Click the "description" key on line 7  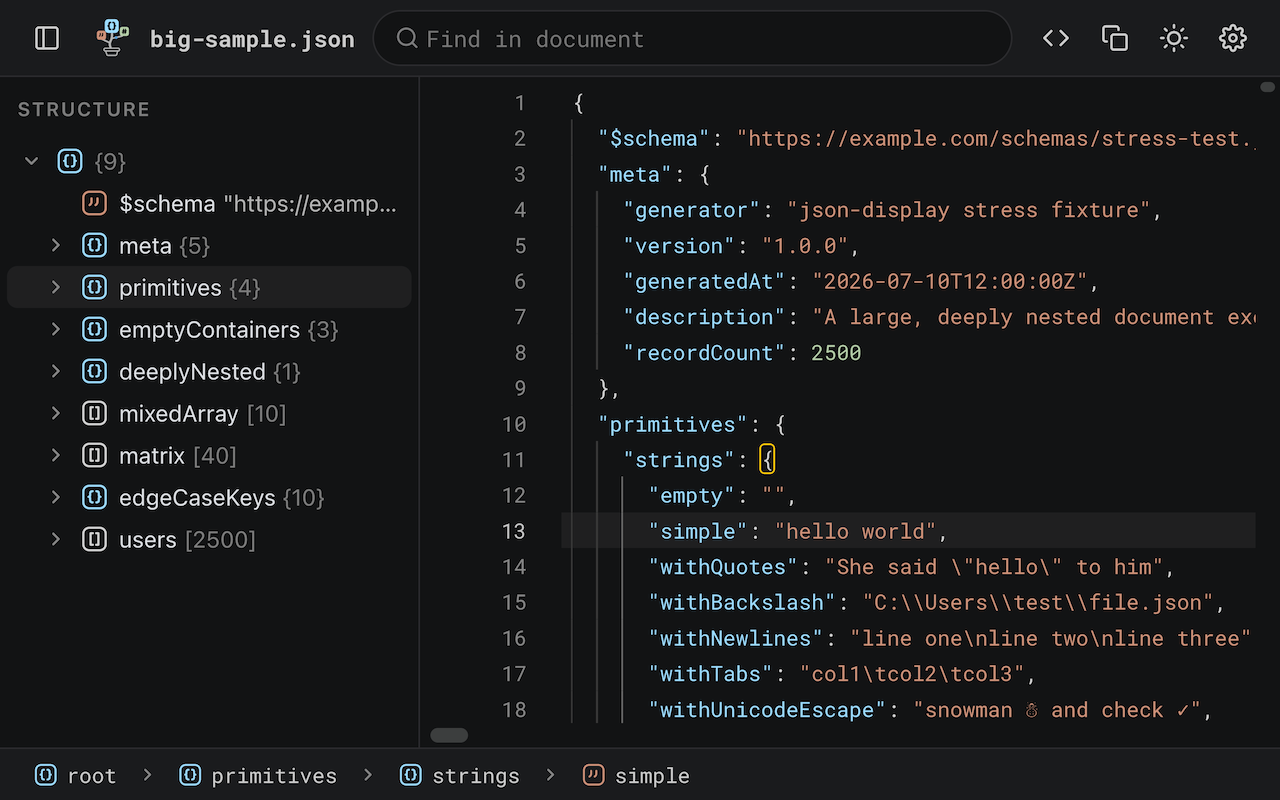coord(704,317)
